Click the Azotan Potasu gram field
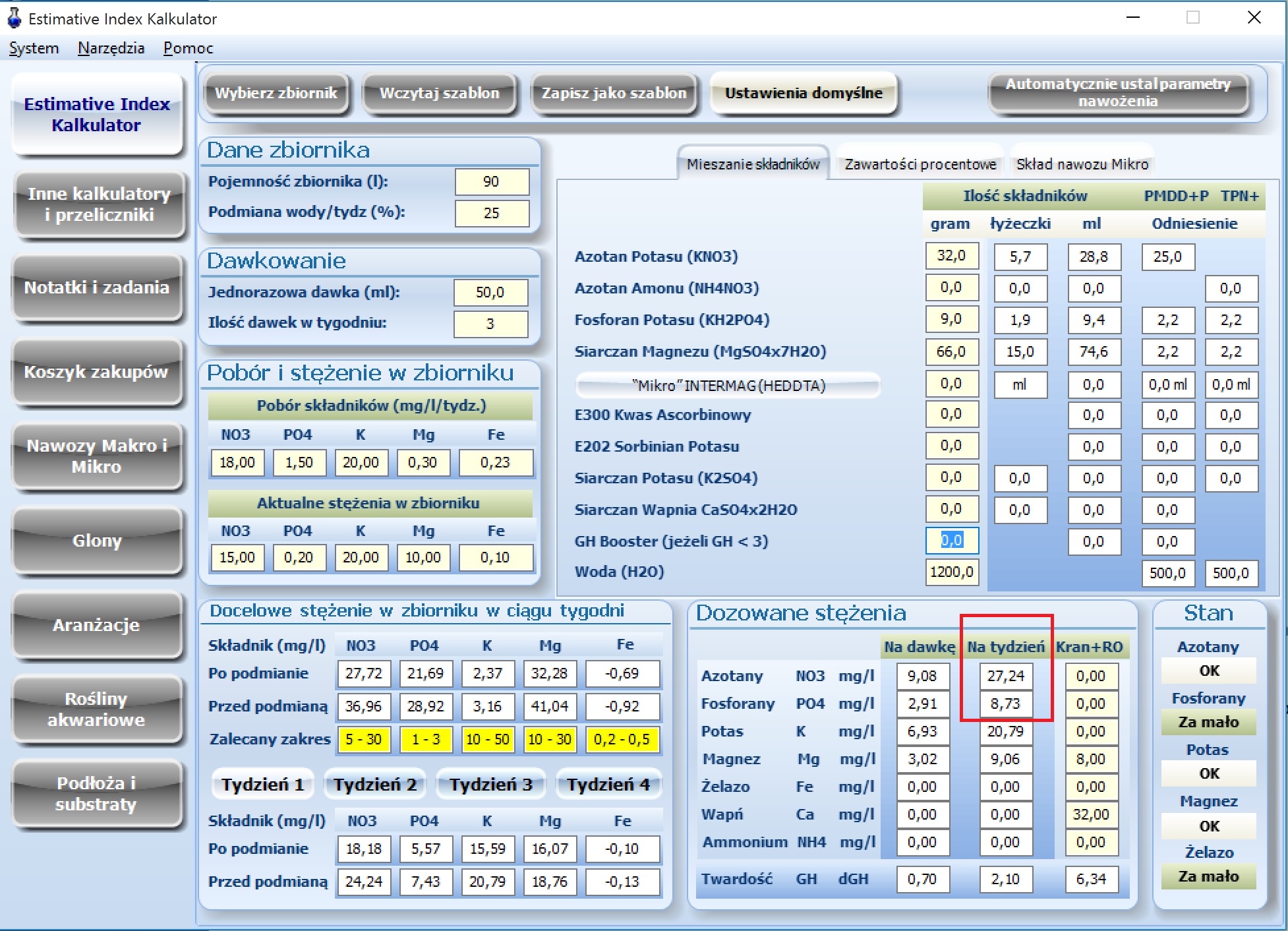This screenshot has height=931, width=1288. 952,256
